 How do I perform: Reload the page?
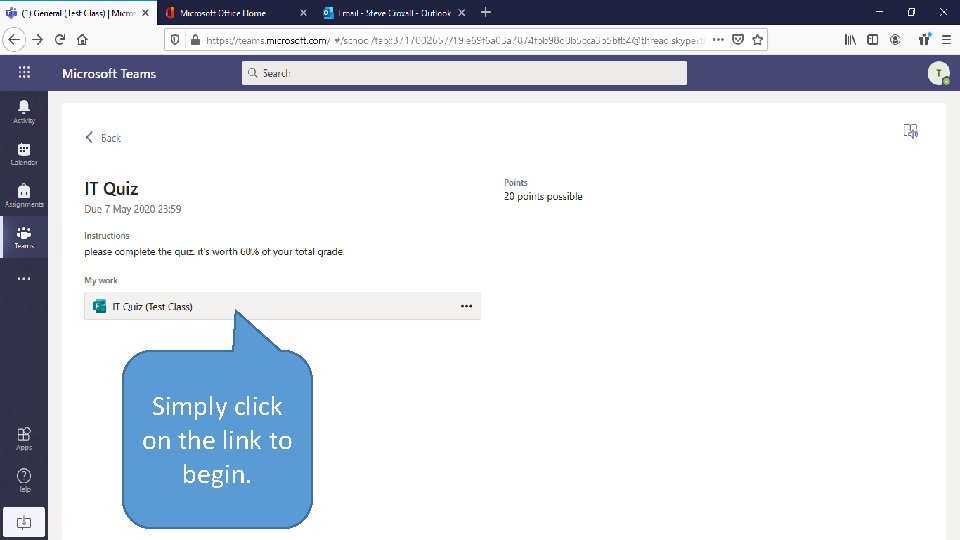pyautogui.click(x=60, y=40)
